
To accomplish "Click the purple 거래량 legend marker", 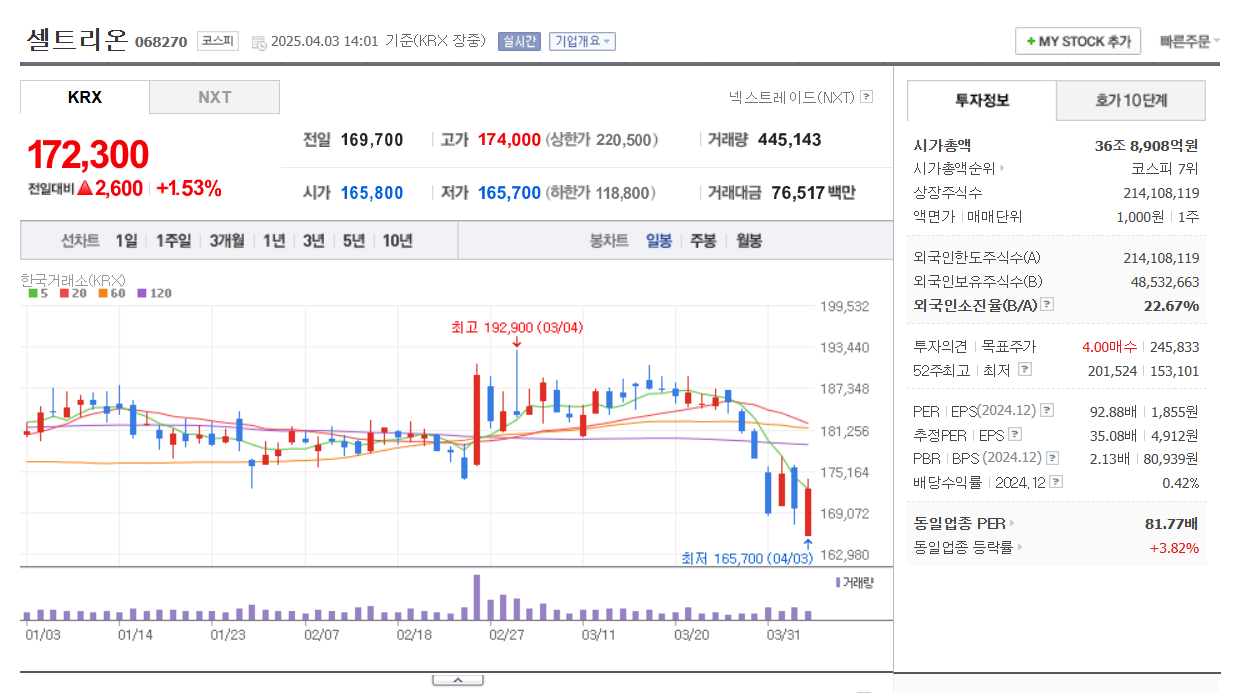I will click(838, 582).
